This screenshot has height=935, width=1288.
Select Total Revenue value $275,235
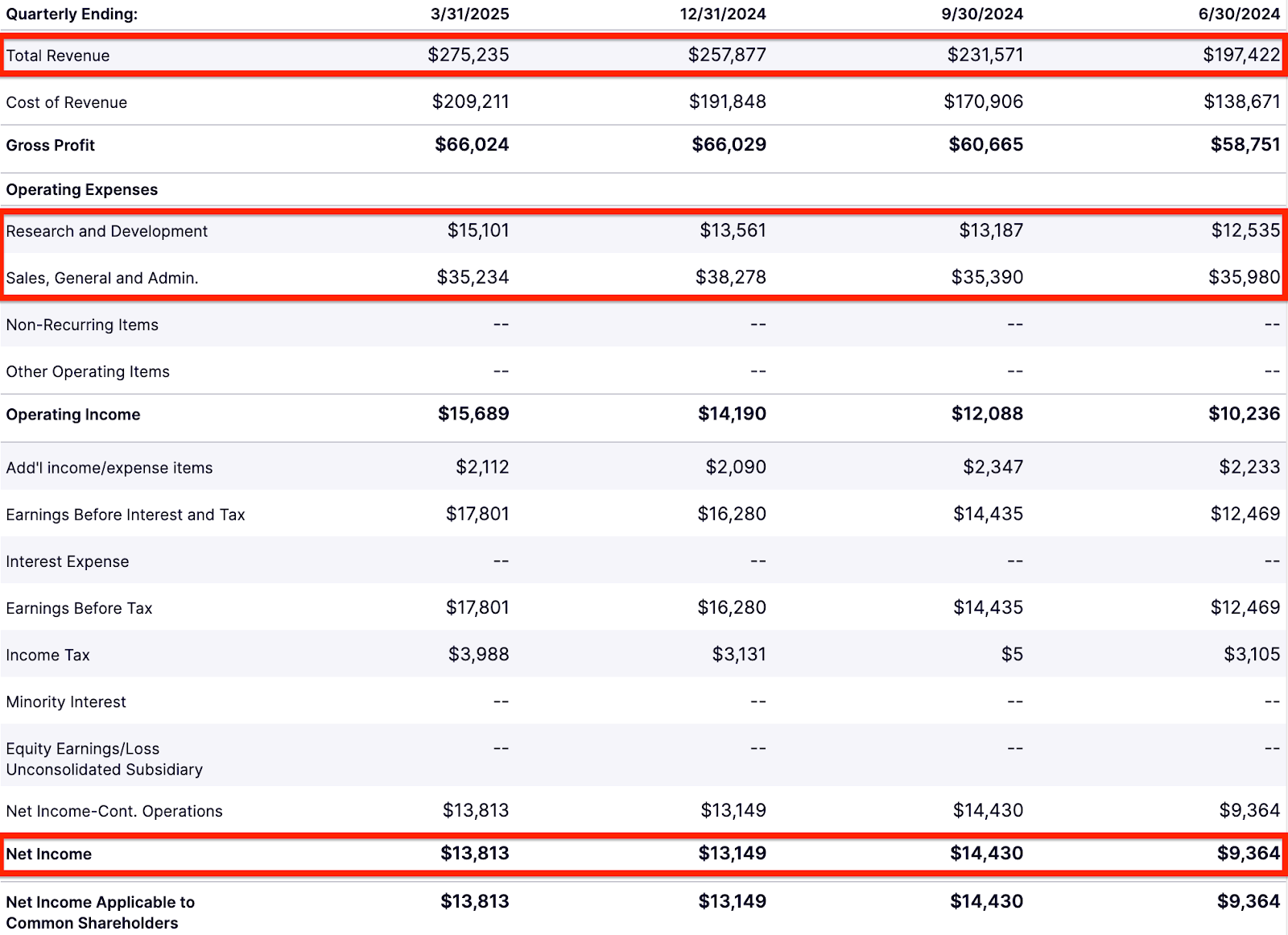pyautogui.click(x=469, y=55)
